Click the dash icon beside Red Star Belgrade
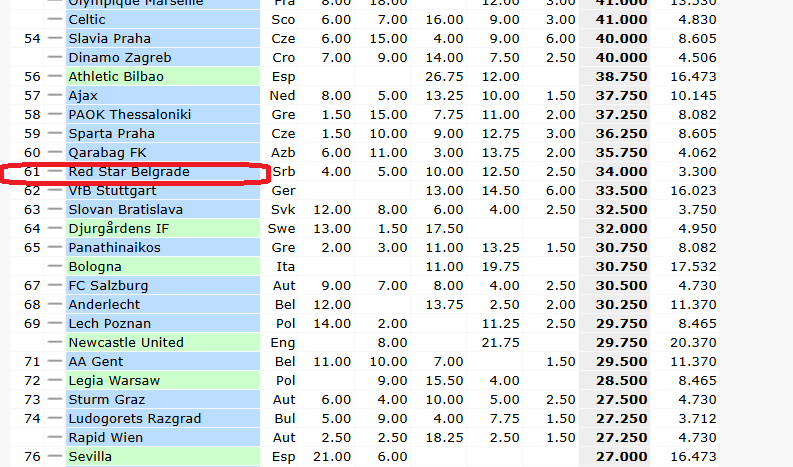Image resolution: width=793 pixels, height=467 pixels. (55, 172)
